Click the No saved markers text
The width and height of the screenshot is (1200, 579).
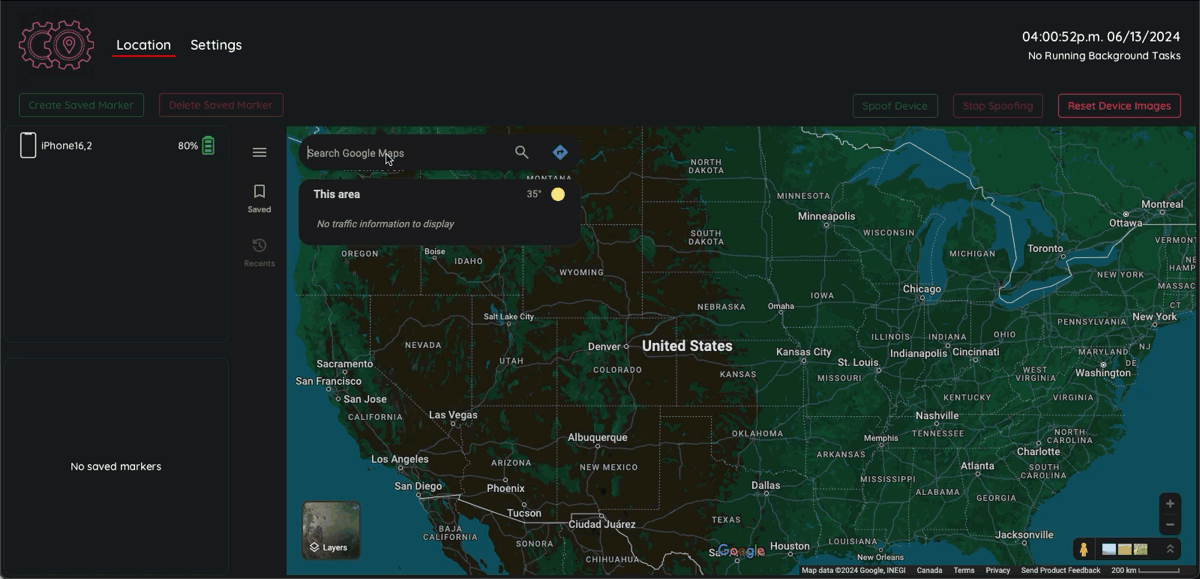pos(116,467)
